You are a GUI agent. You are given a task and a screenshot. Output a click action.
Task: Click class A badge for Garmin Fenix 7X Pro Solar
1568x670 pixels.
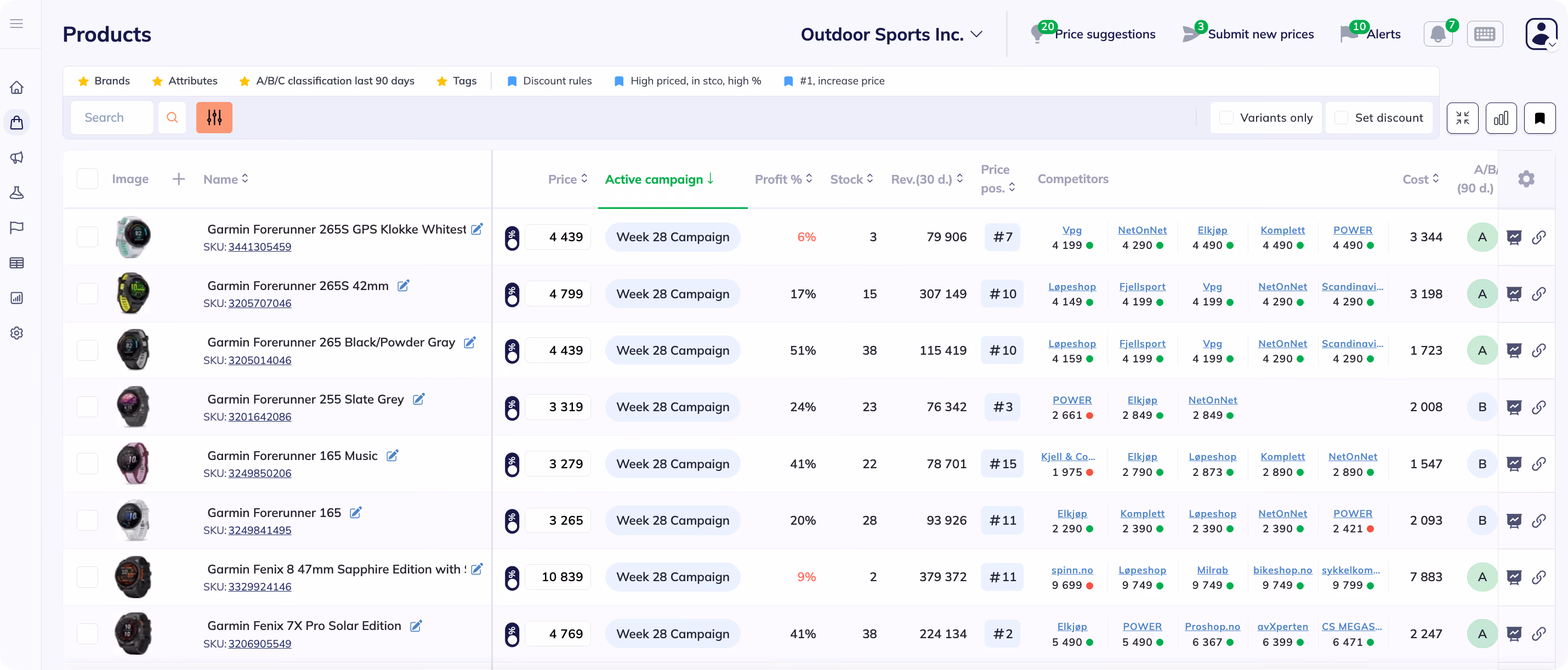(1481, 634)
